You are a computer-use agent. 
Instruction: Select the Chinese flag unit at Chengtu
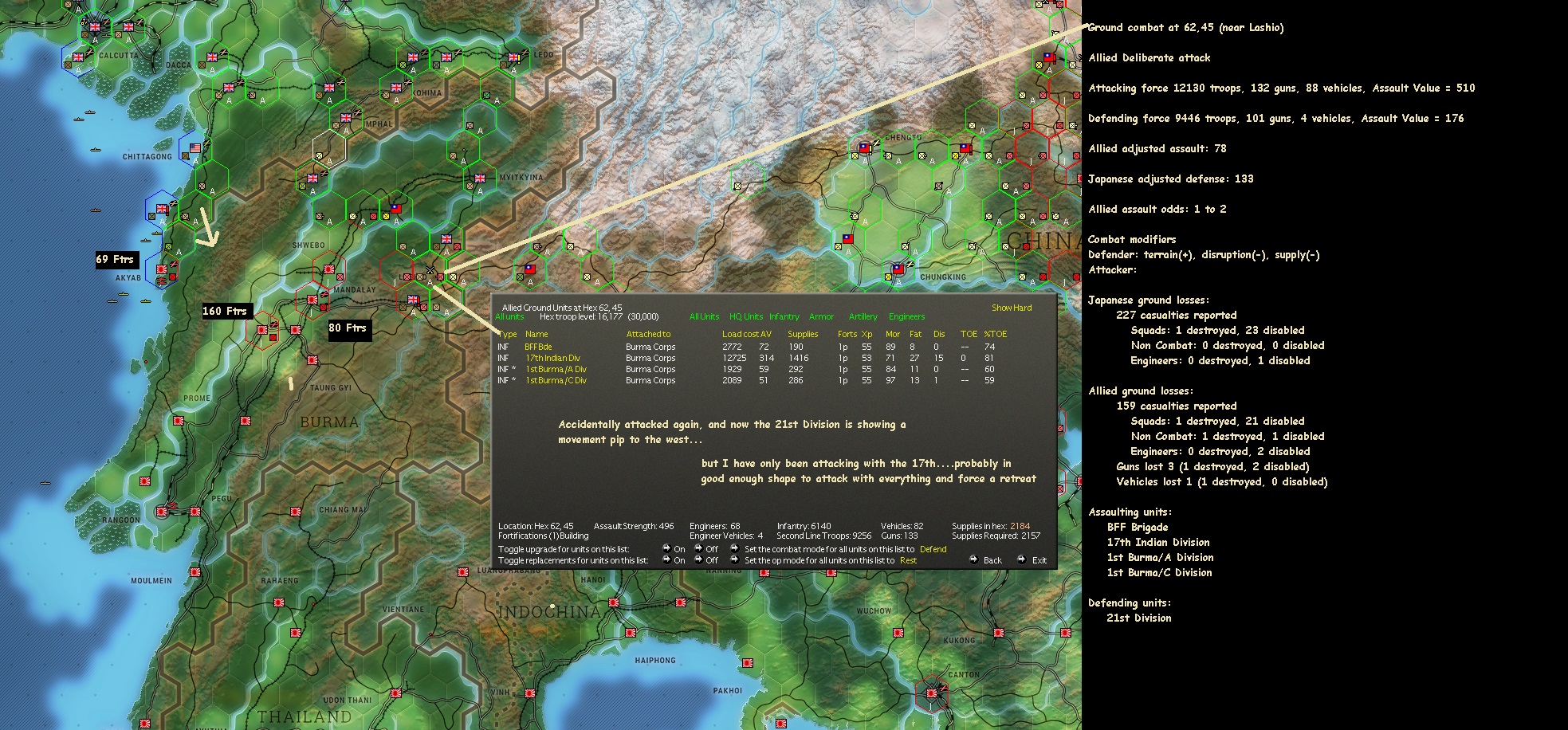pos(865,148)
